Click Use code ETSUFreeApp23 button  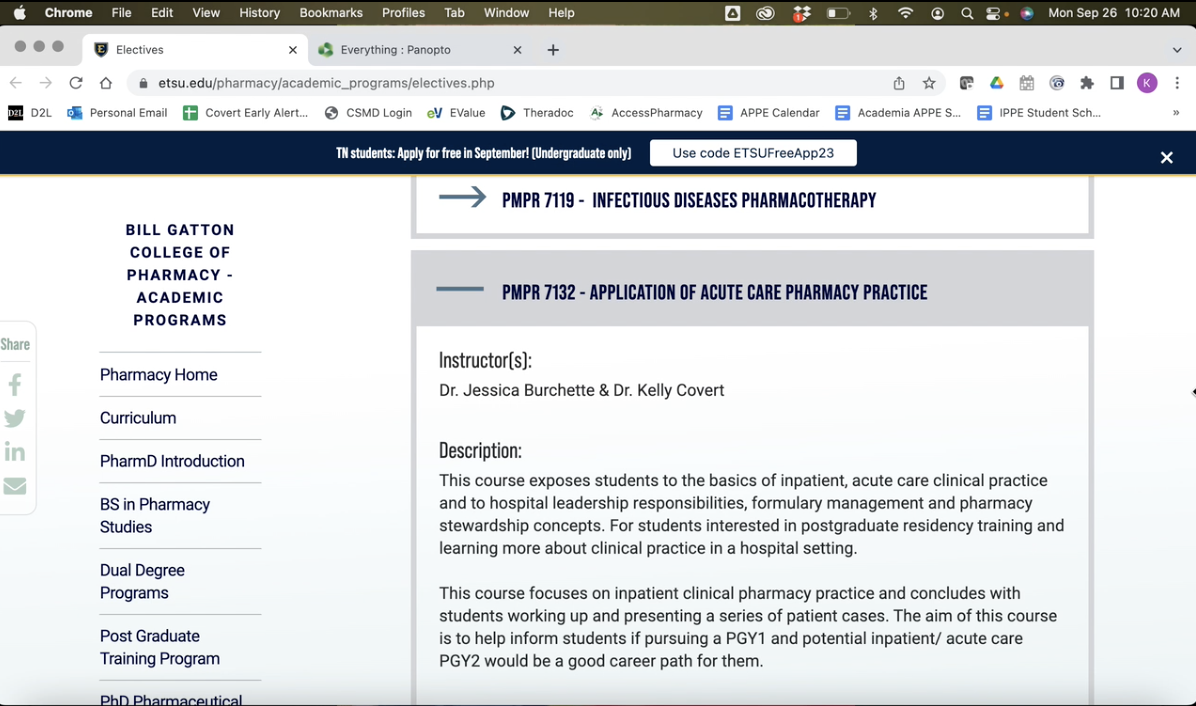[x=753, y=153]
